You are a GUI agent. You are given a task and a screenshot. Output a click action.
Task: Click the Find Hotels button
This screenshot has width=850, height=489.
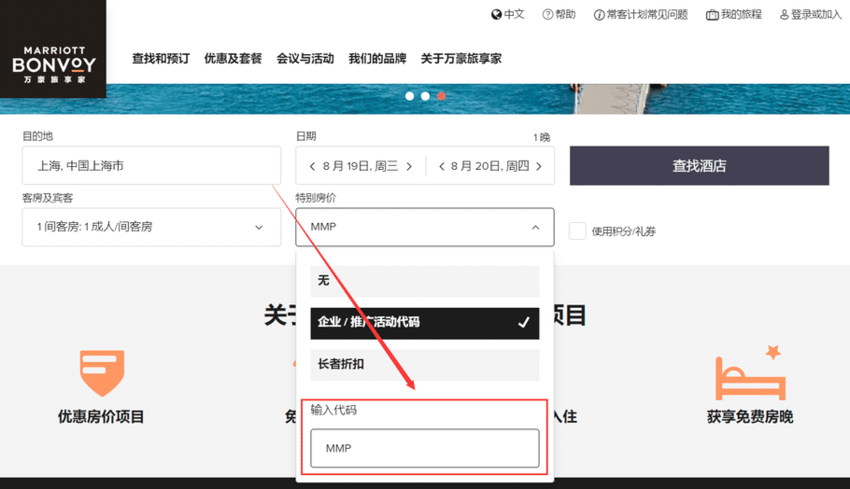(699, 166)
